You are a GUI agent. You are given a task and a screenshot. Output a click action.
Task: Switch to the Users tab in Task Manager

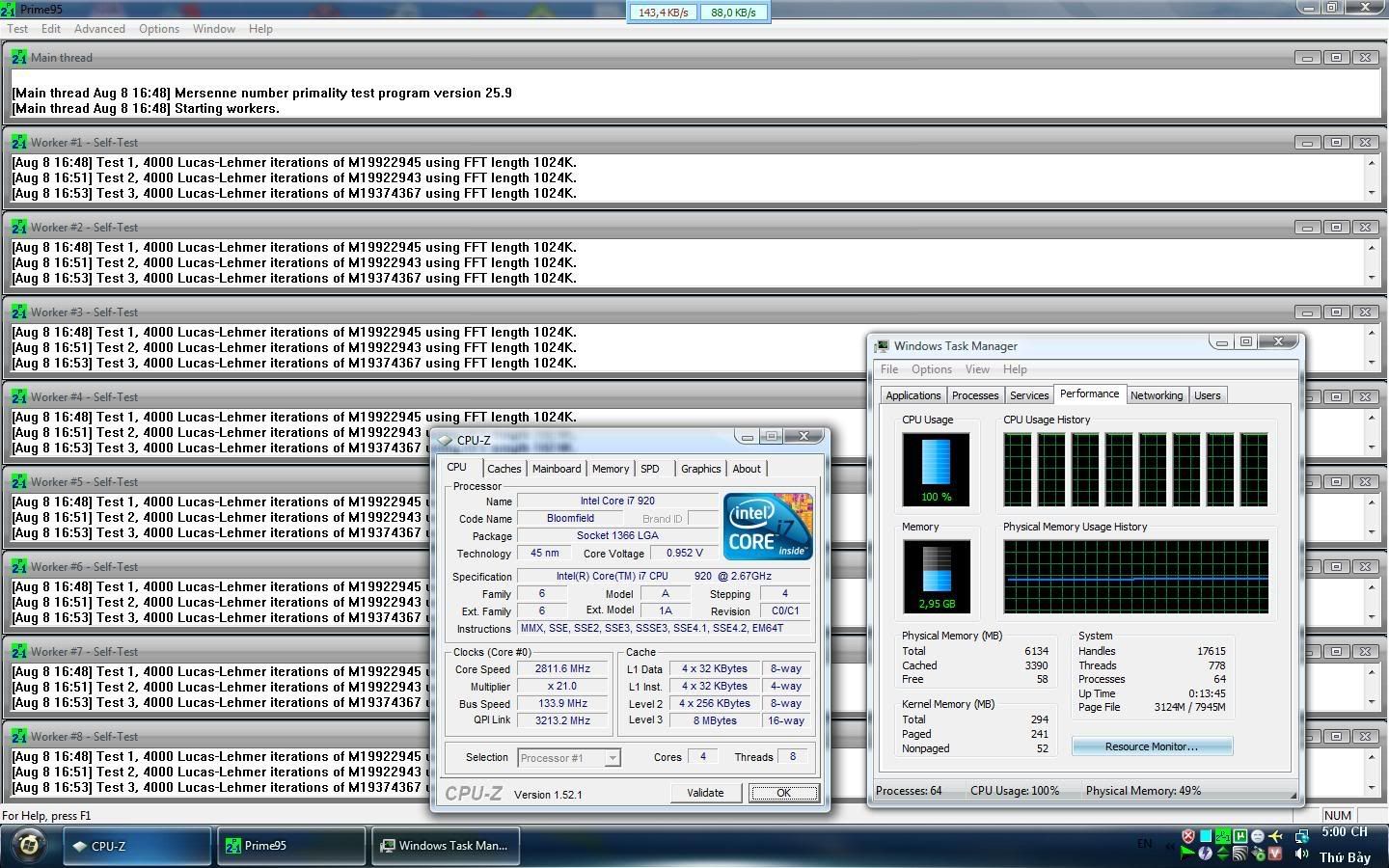[1208, 395]
